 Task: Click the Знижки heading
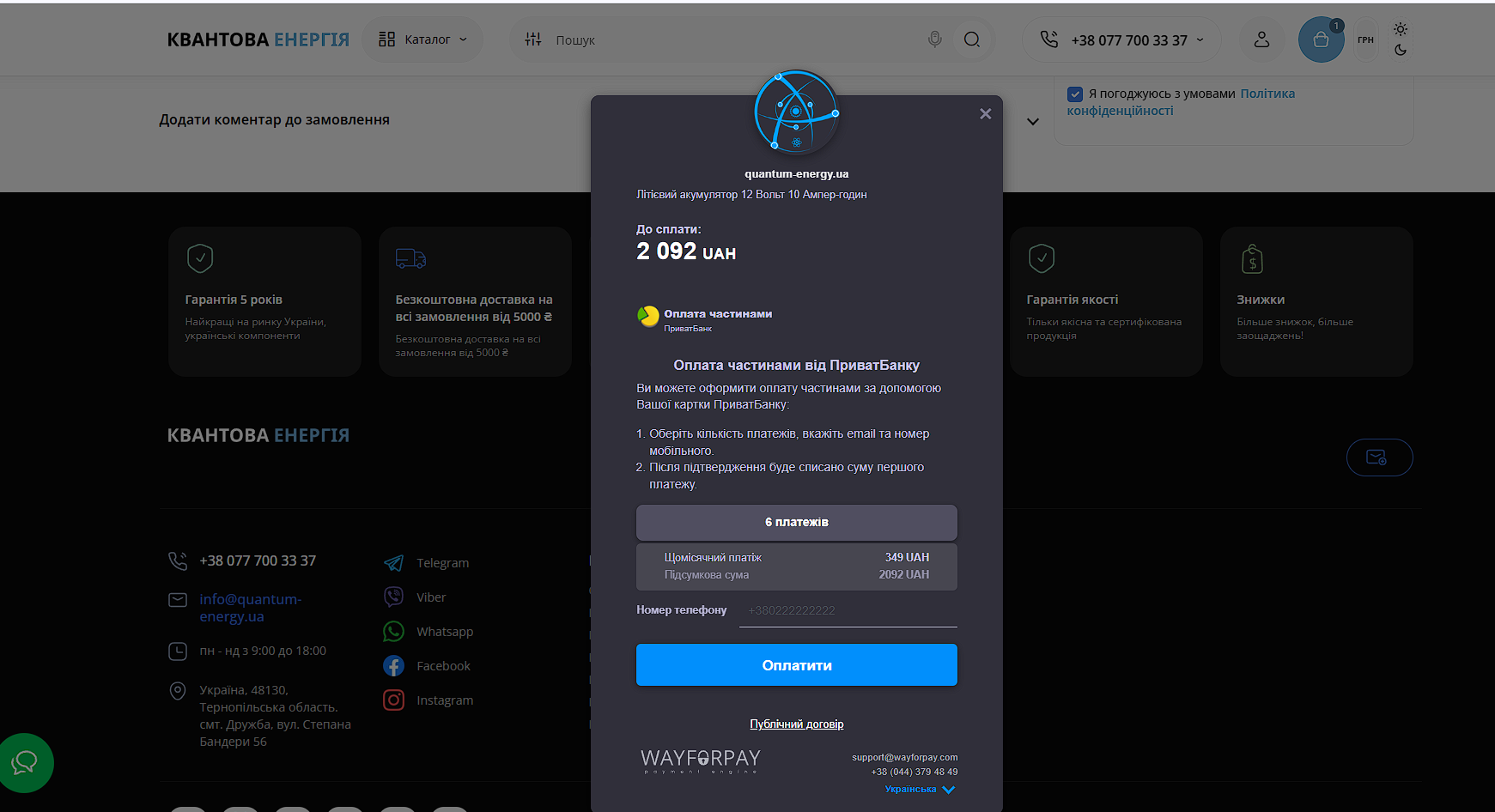1261,300
